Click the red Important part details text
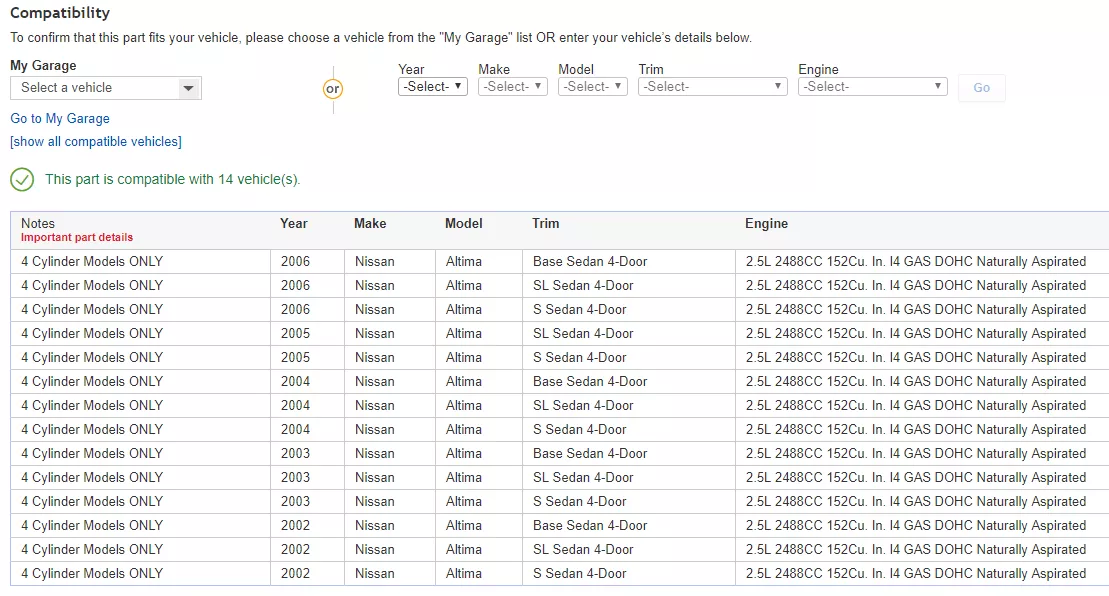 (x=77, y=238)
